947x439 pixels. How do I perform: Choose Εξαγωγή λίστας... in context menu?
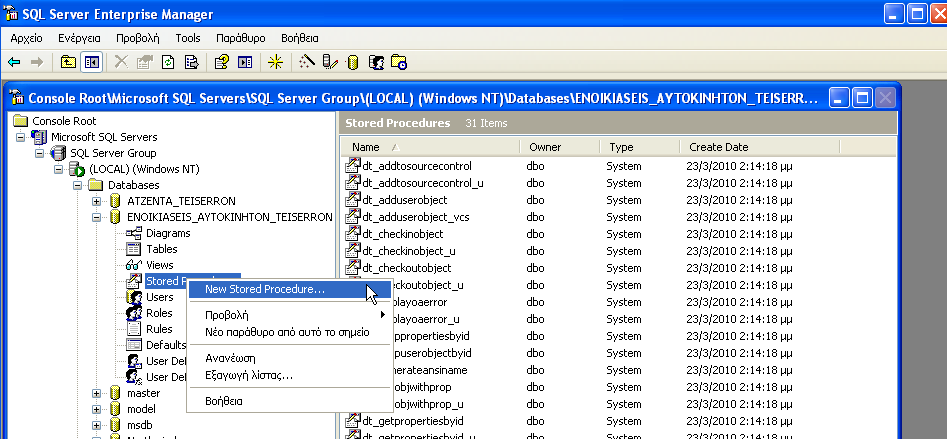point(289,376)
